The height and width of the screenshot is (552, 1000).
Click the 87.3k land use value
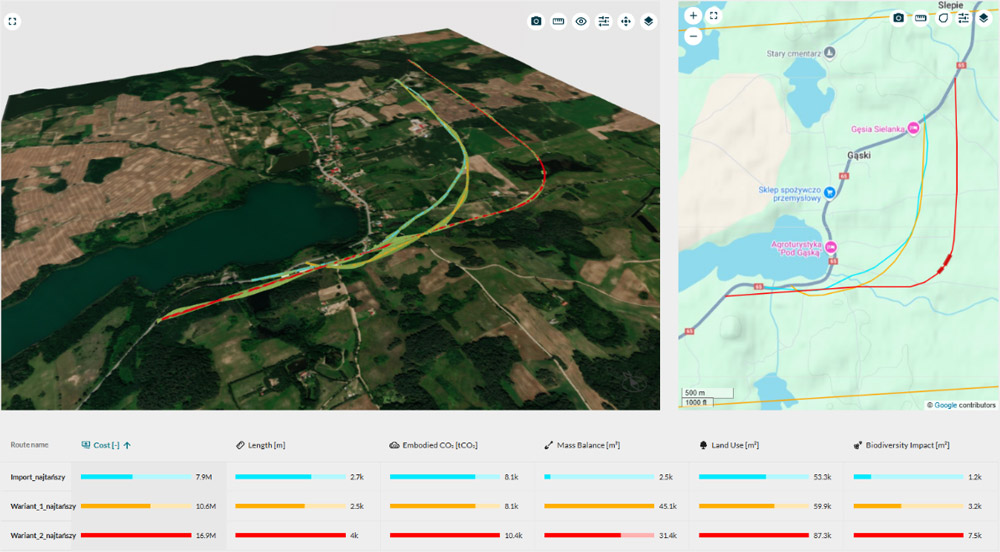tap(822, 535)
